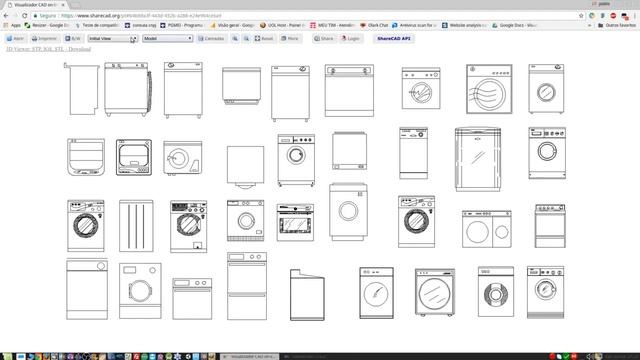Click the Login button
Viewport: 640px width, 360px height.
coord(351,38)
